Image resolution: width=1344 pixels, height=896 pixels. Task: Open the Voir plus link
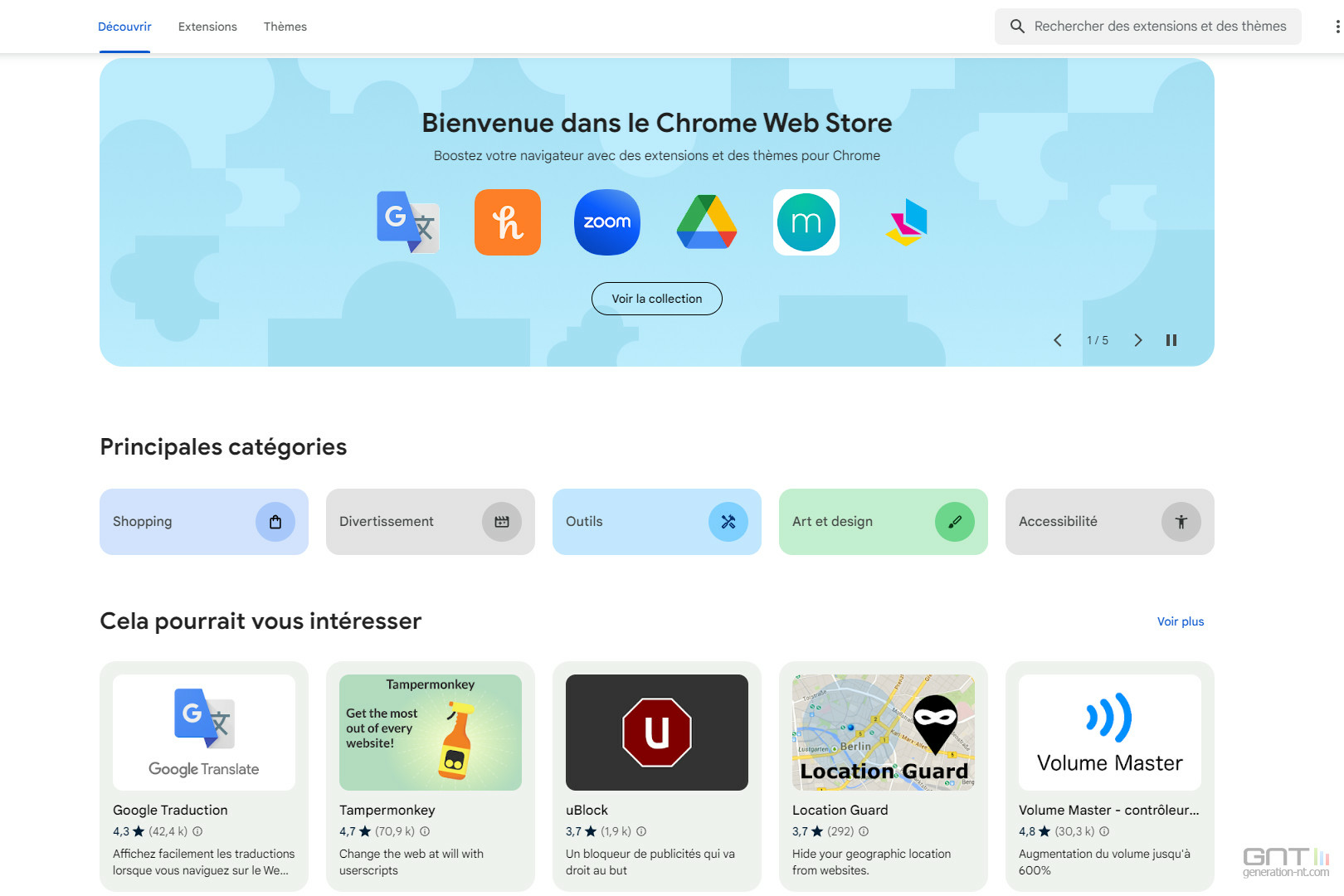(x=1181, y=621)
